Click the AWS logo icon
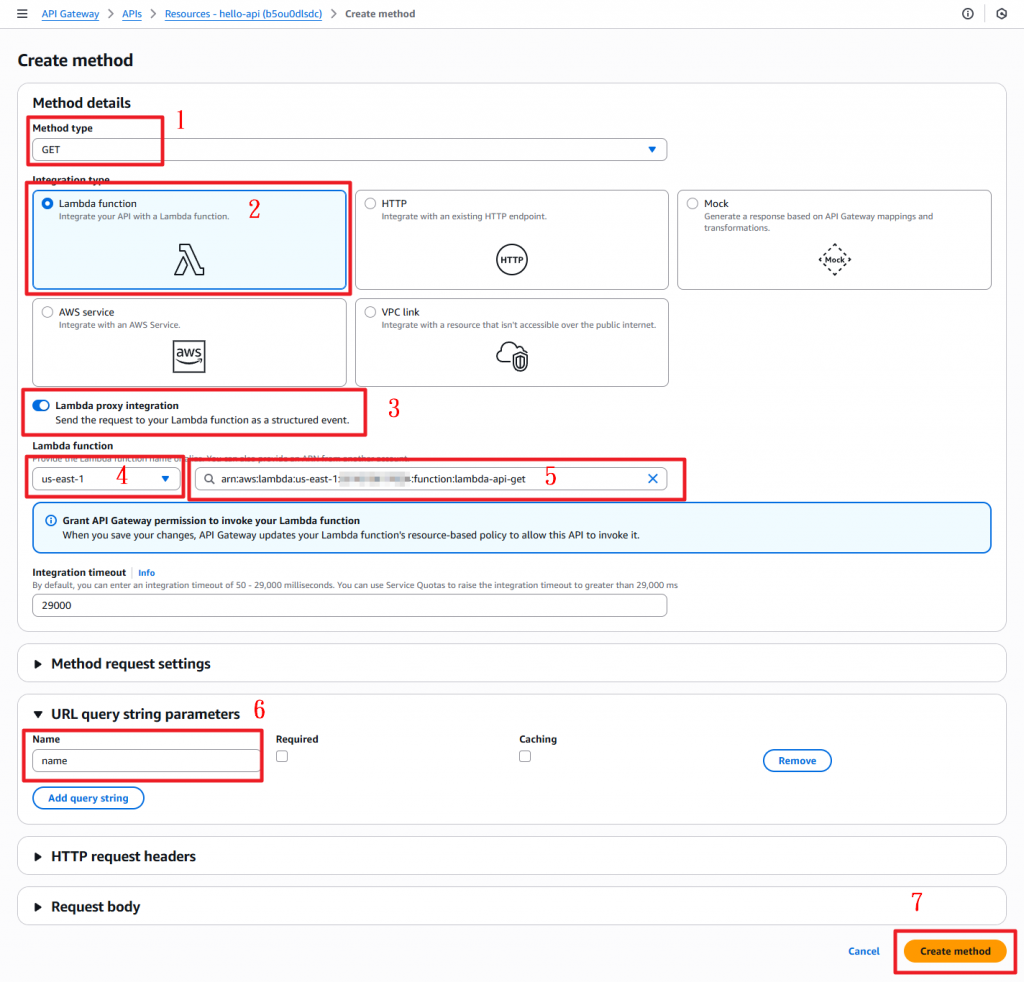This screenshot has width=1024, height=982. [189, 356]
